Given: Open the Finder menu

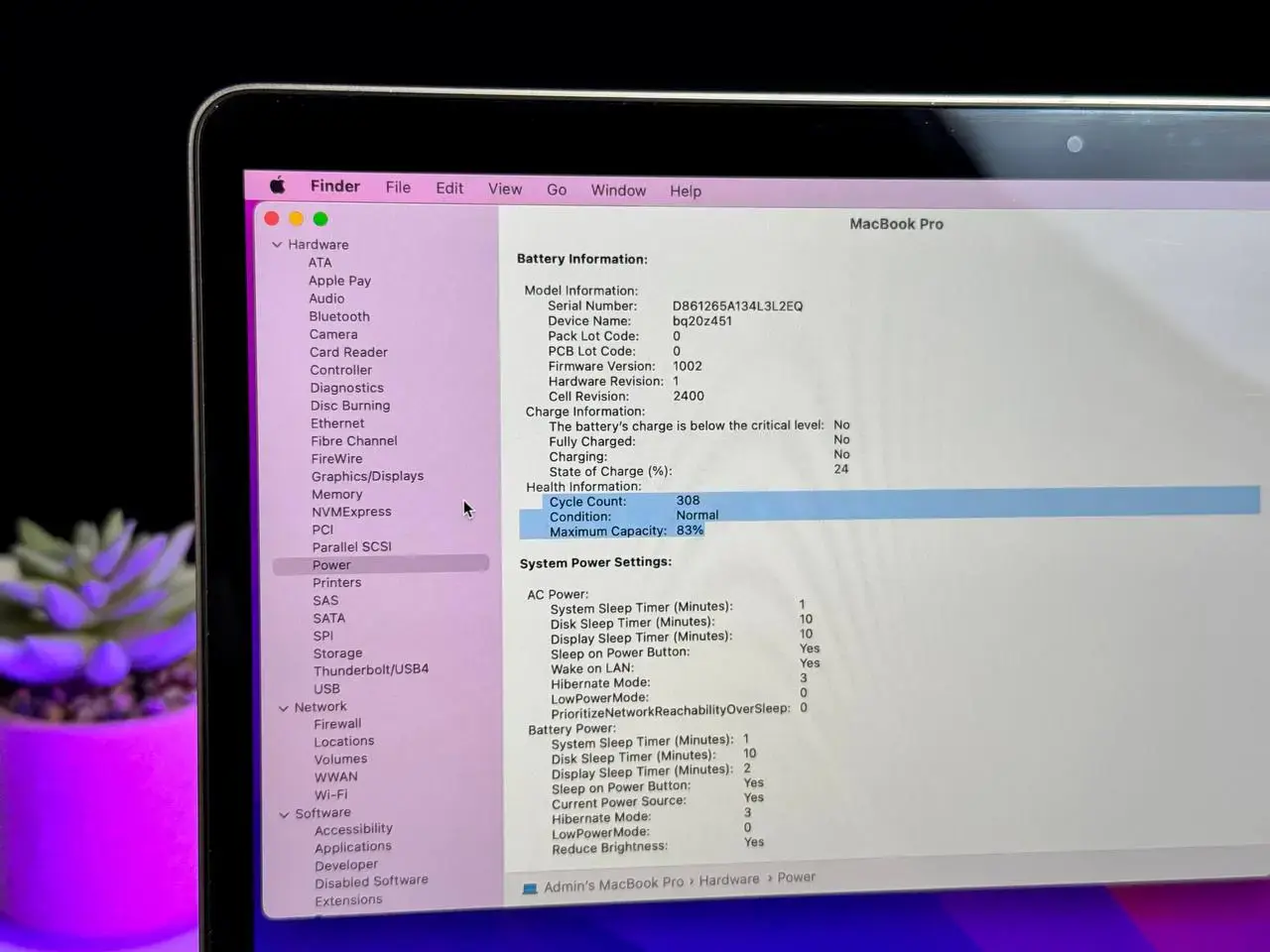Looking at the screenshot, I should tap(335, 186).
